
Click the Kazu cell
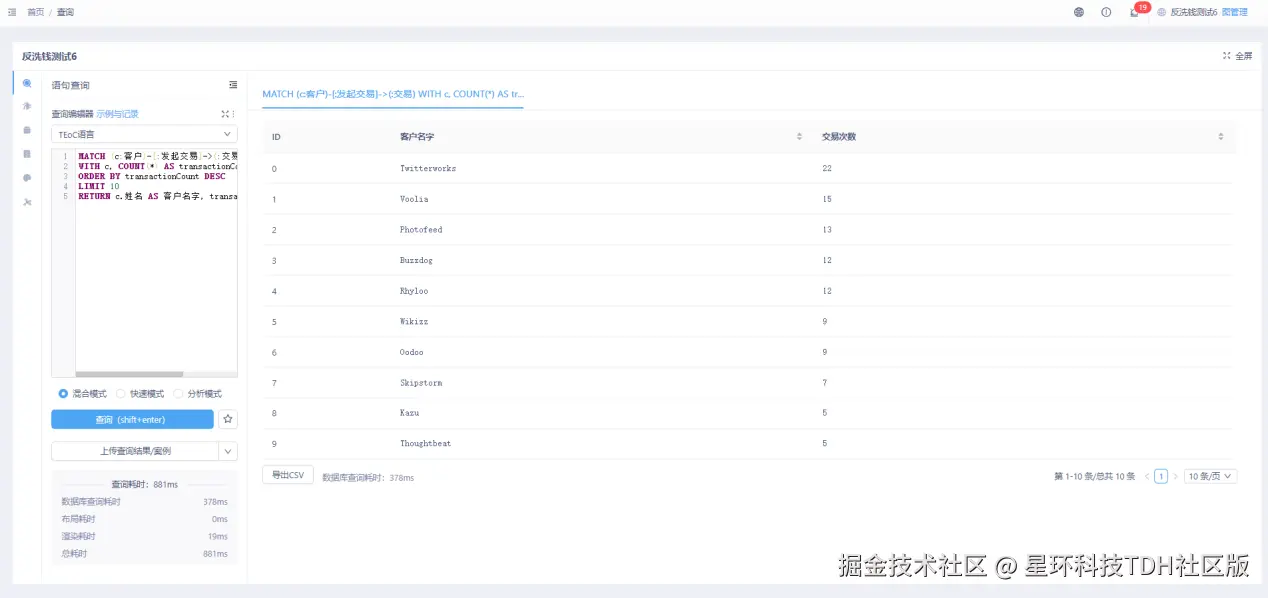point(409,413)
